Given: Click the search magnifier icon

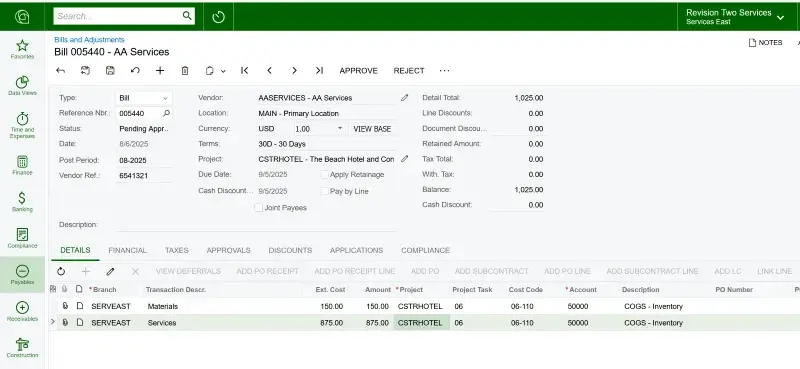Looking at the screenshot, I should click(187, 16).
